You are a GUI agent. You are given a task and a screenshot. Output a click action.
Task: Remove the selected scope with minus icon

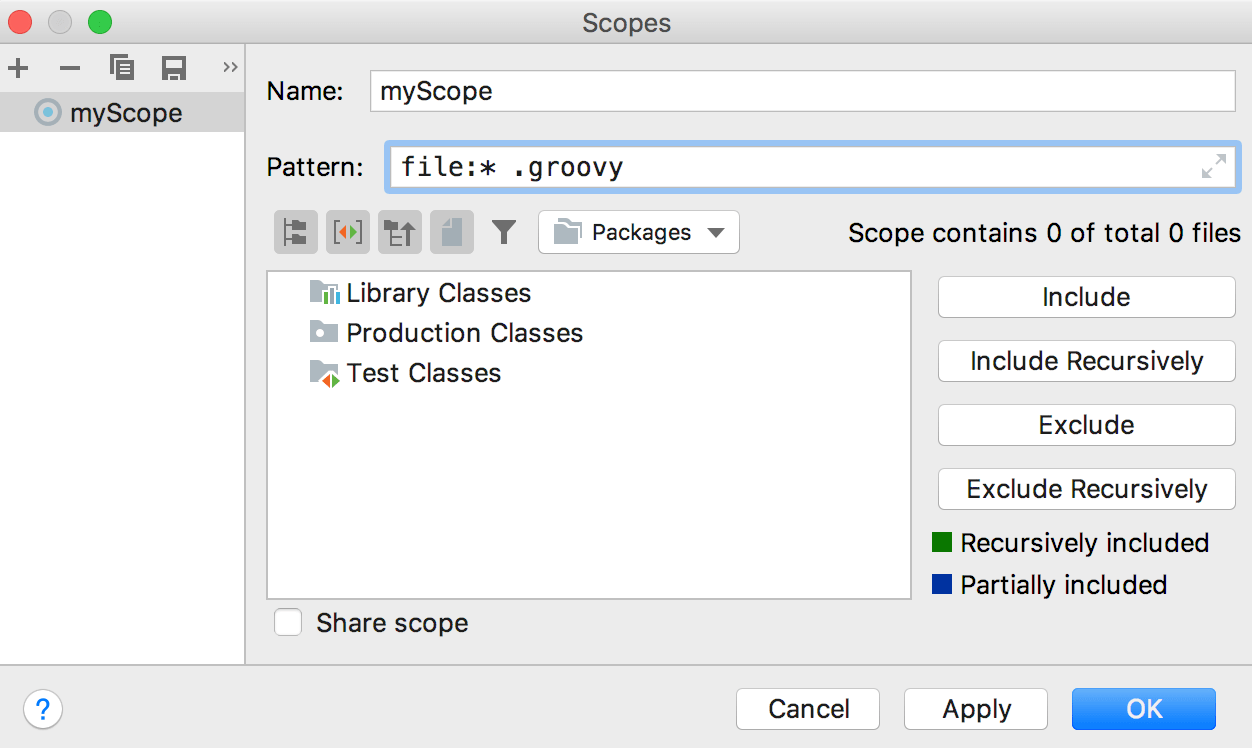[70, 68]
